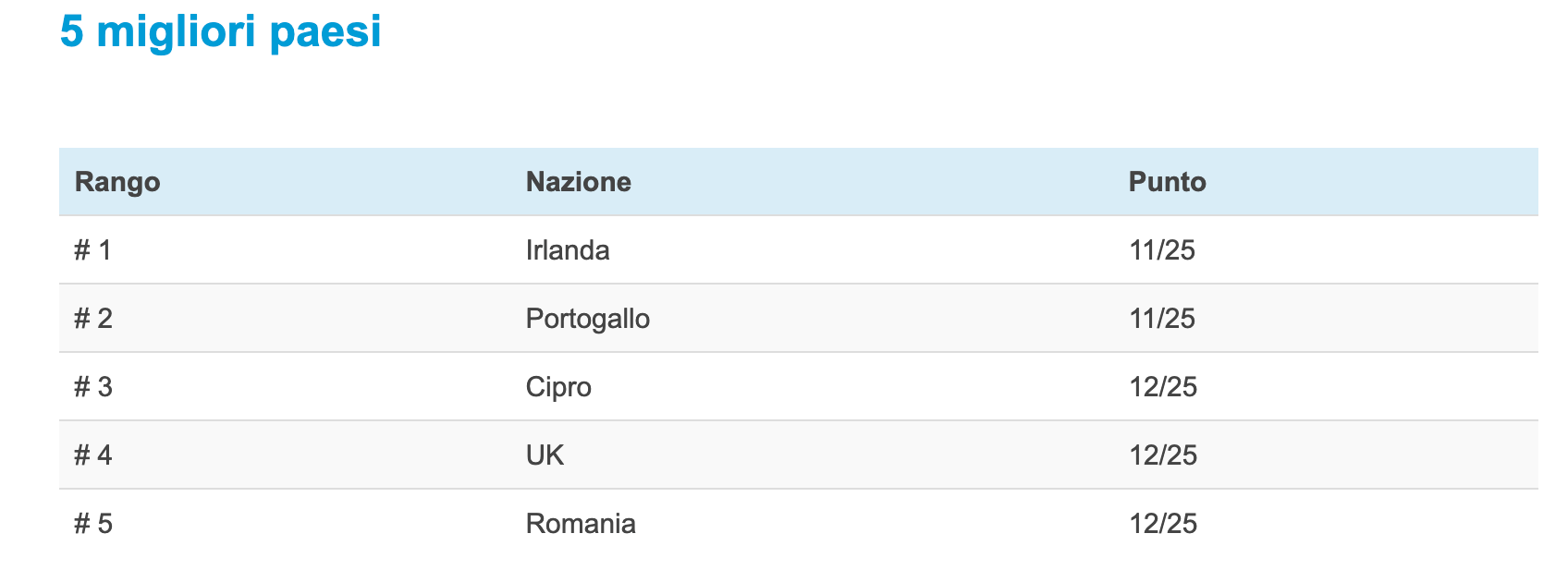Click rank cell '# 5'
Screen dimensions: 1568x582
93,524
